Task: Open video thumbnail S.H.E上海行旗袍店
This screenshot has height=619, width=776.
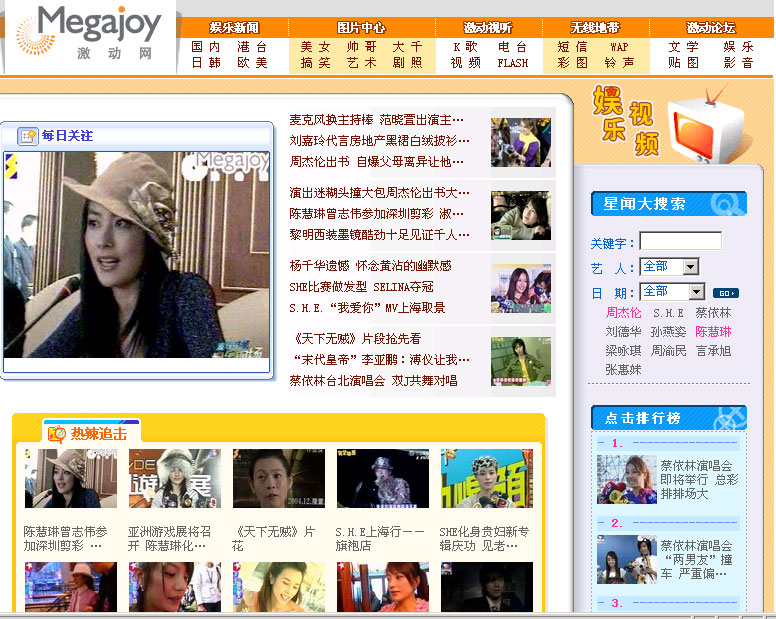Action: click(x=383, y=478)
